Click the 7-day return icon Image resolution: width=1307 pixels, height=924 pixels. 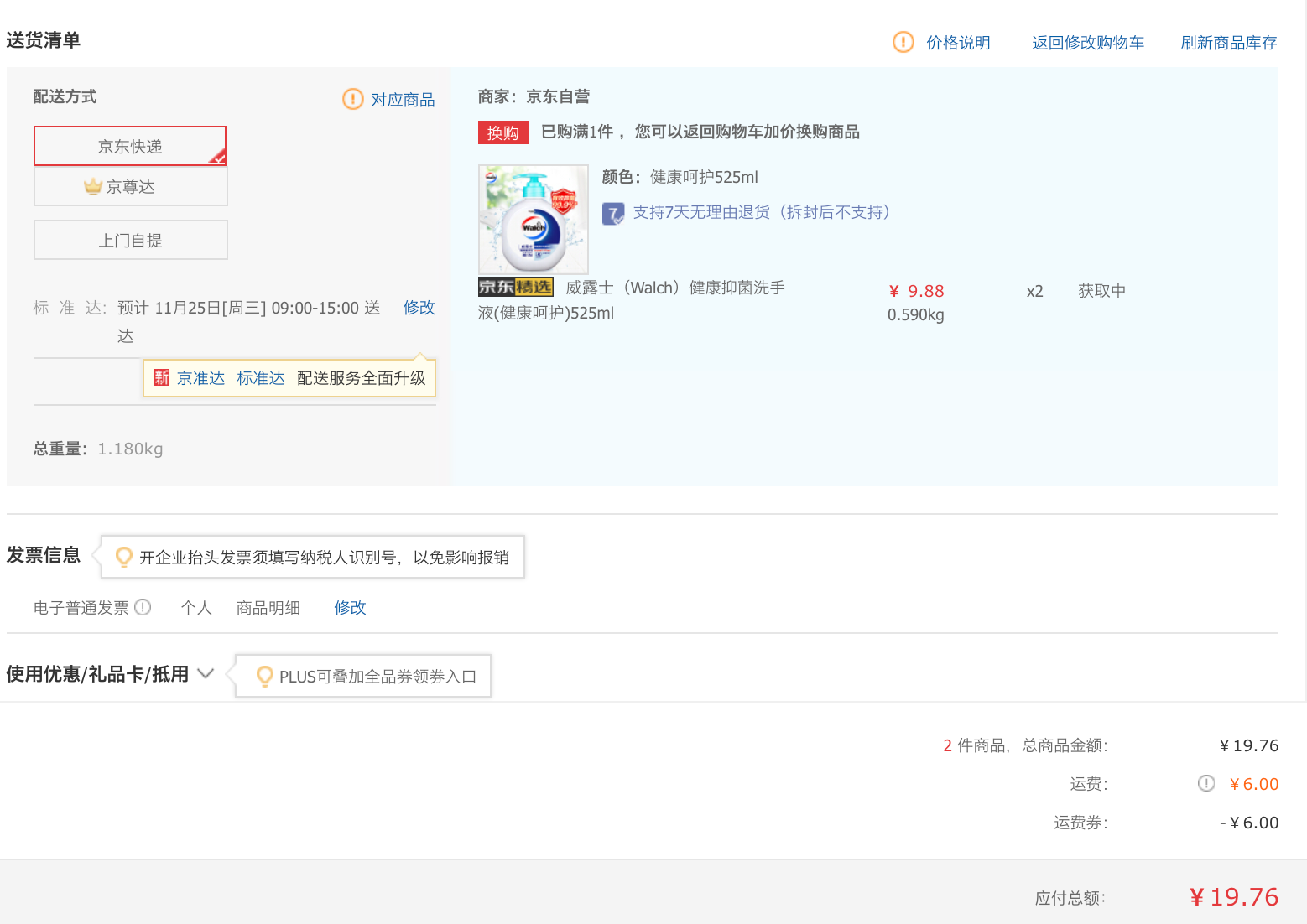click(613, 214)
